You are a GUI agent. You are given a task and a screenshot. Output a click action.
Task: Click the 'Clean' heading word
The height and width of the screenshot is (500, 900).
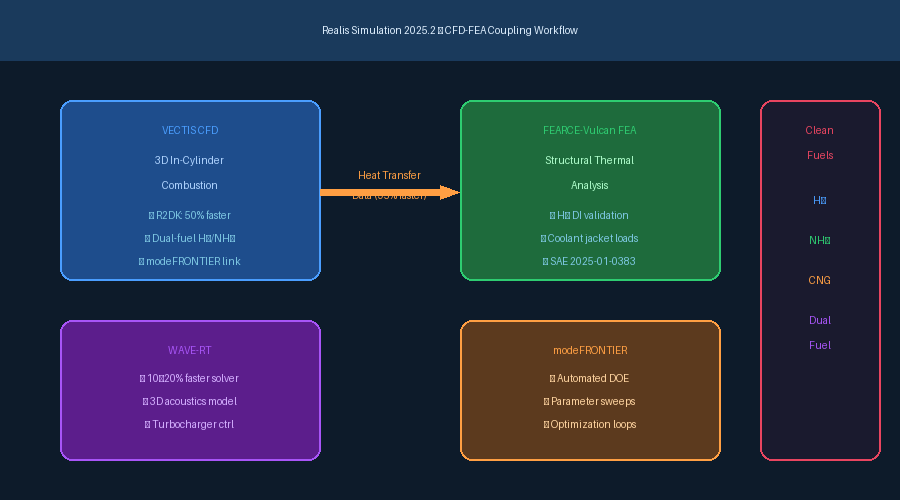coord(819,130)
